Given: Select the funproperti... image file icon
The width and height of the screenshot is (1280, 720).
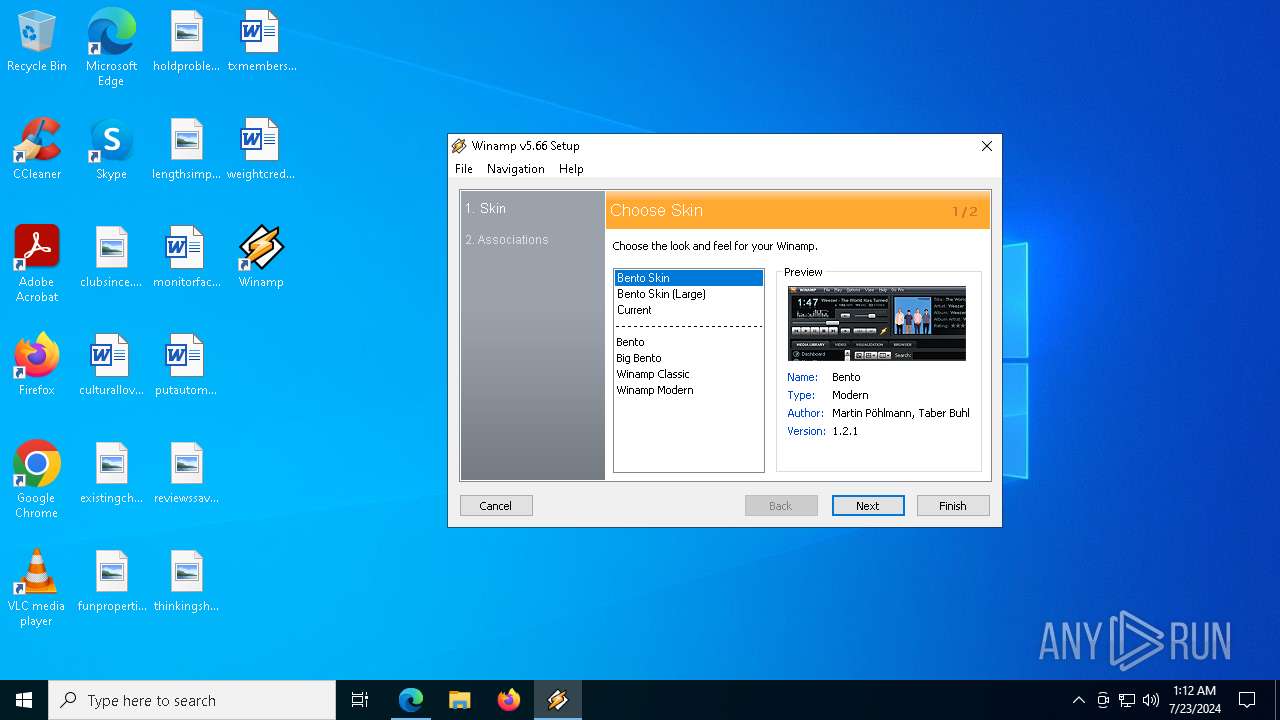Looking at the screenshot, I should 111,582.
